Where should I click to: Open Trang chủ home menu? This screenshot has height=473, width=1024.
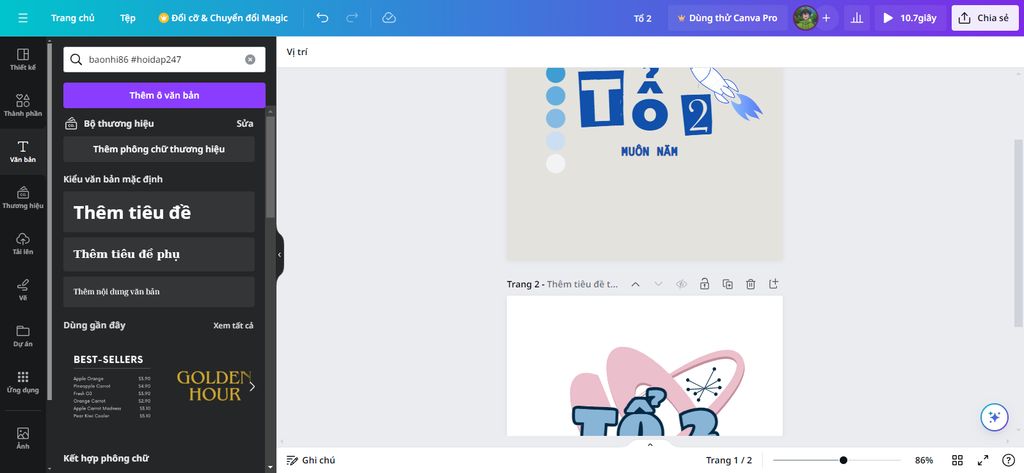[x=72, y=18]
